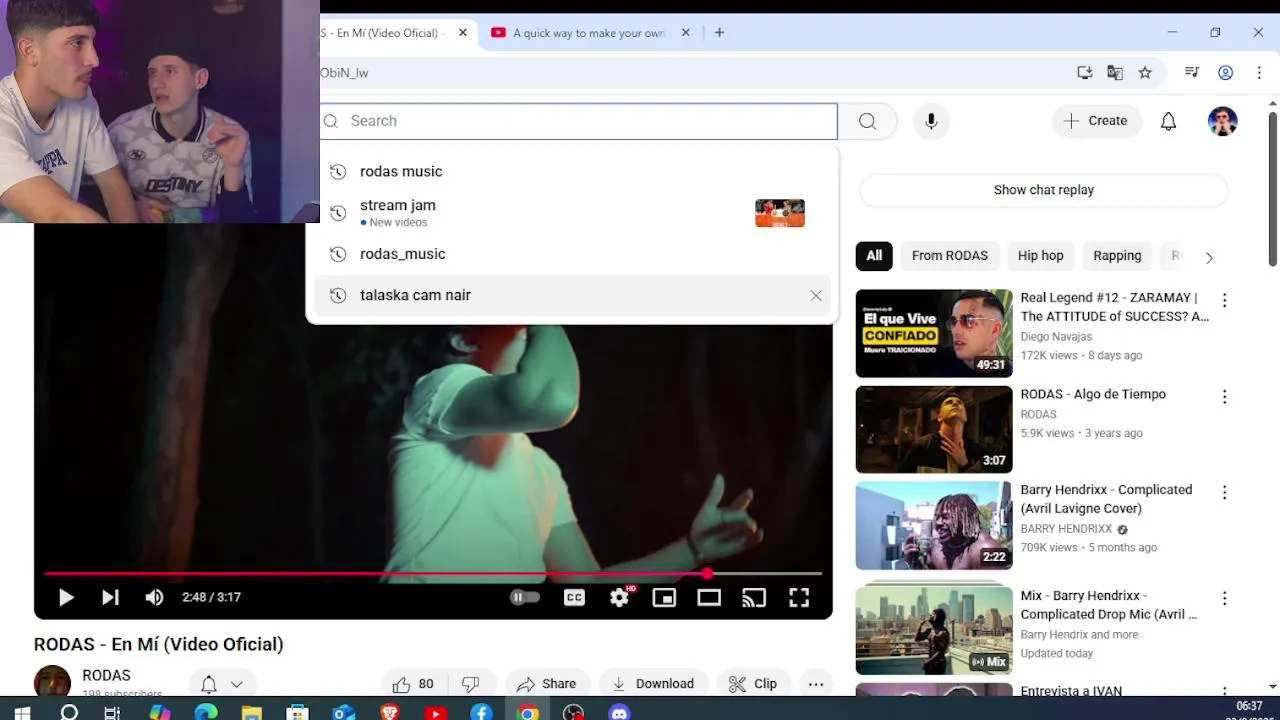Viewport: 1280px width, 720px height.
Task: Toggle closed captions CC
Action: click(x=574, y=597)
